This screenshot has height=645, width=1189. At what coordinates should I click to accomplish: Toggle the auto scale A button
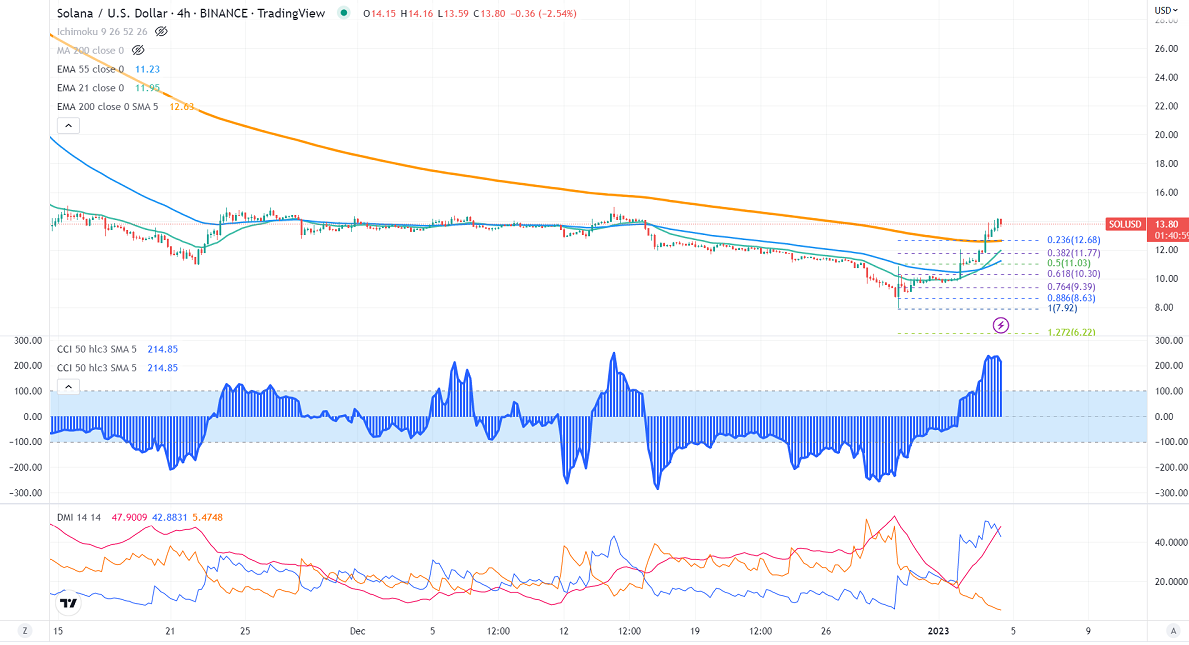coord(1174,631)
